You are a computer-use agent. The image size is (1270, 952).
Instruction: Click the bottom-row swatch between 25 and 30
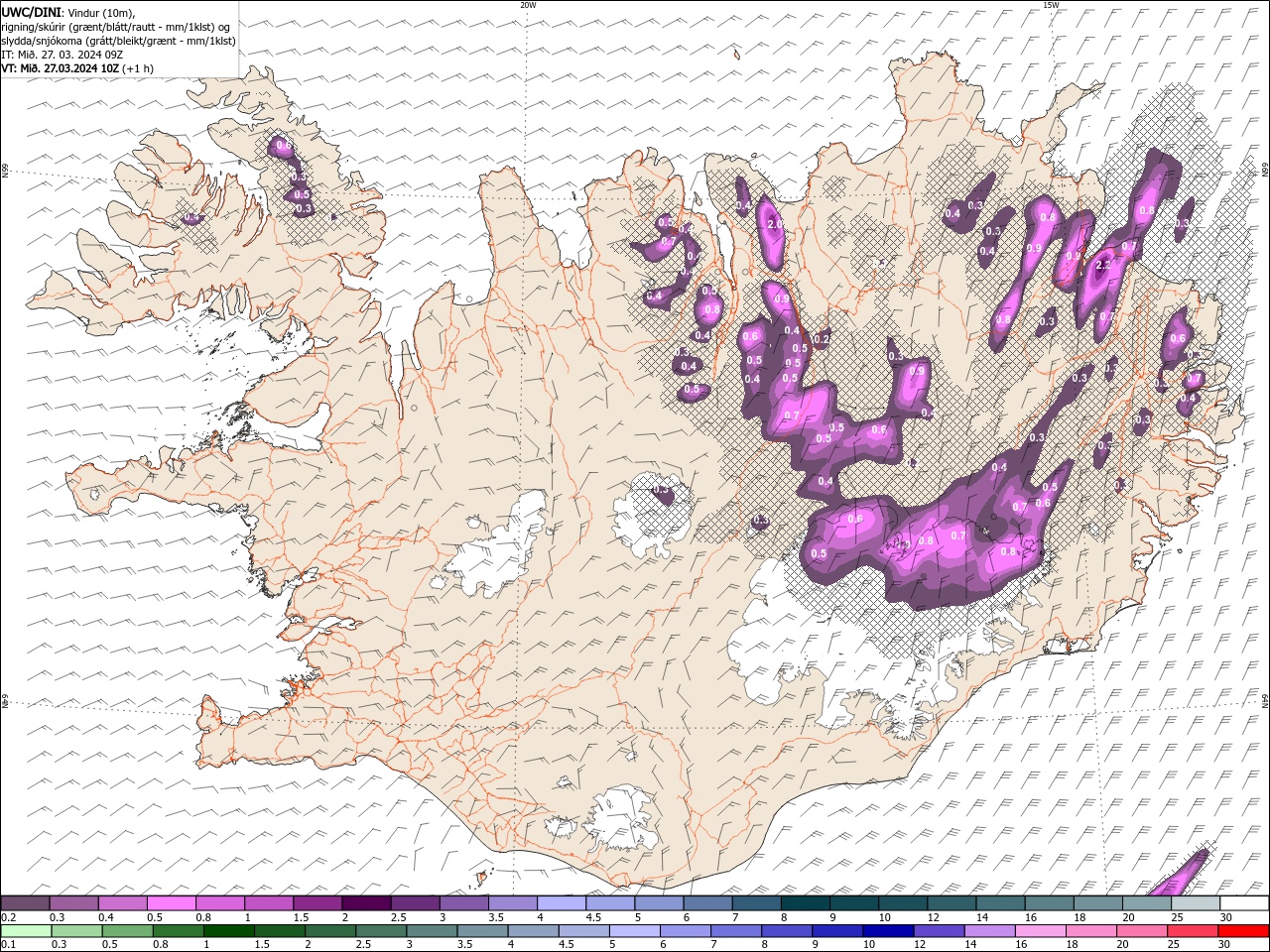[x=1192, y=931]
